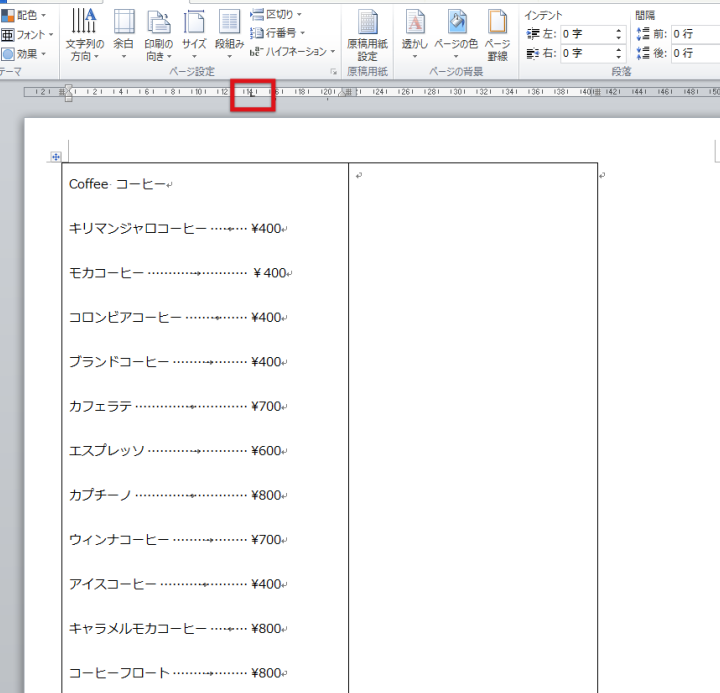Open the 段組み dropdown arrow

pyautogui.click(x=230, y=57)
